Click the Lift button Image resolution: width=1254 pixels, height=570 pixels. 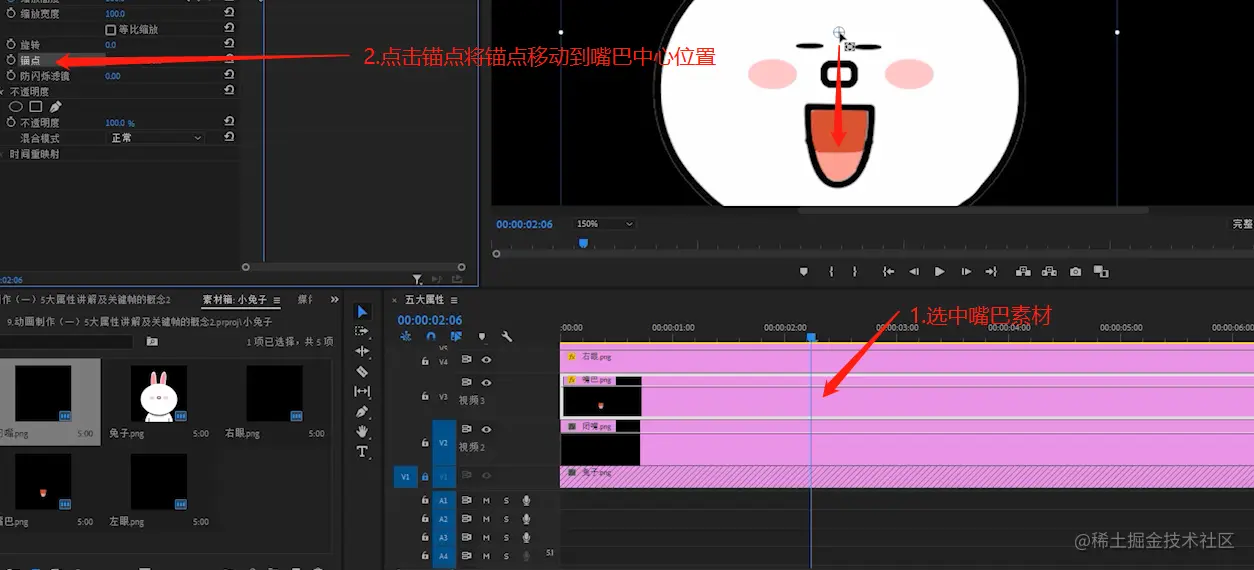1023,271
